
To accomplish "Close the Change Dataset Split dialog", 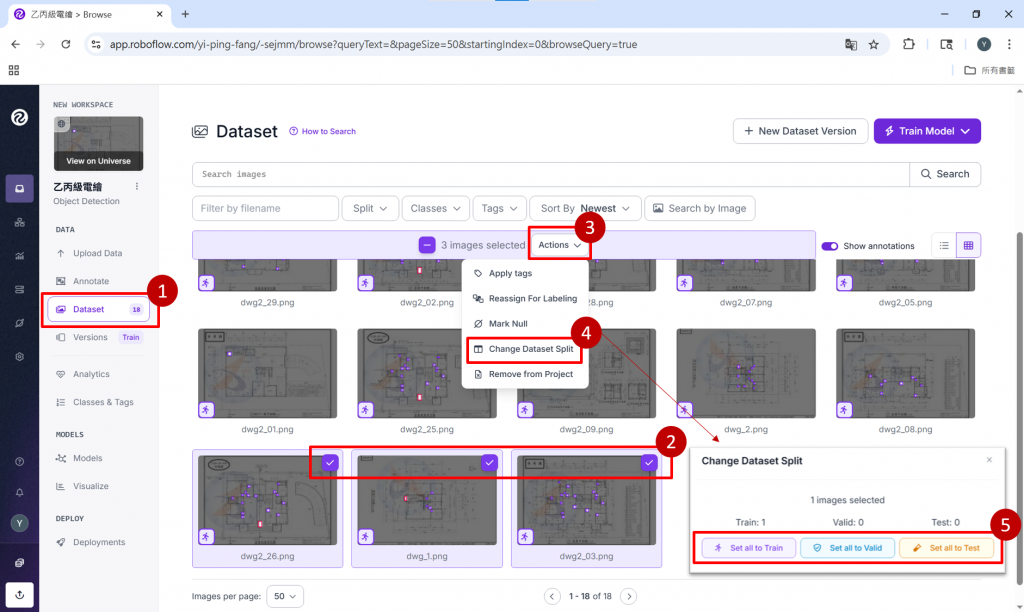I will click(x=989, y=460).
